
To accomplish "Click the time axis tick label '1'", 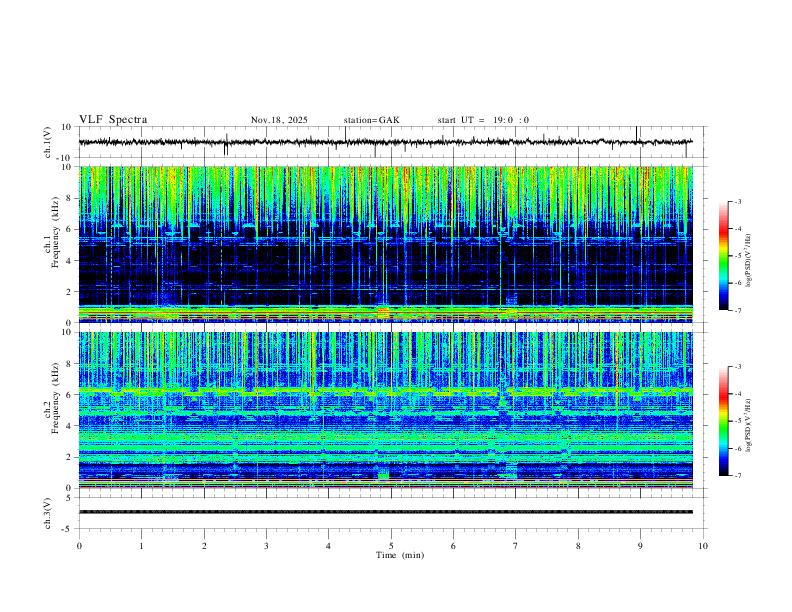I will pyautogui.click(x=141, y=546).
